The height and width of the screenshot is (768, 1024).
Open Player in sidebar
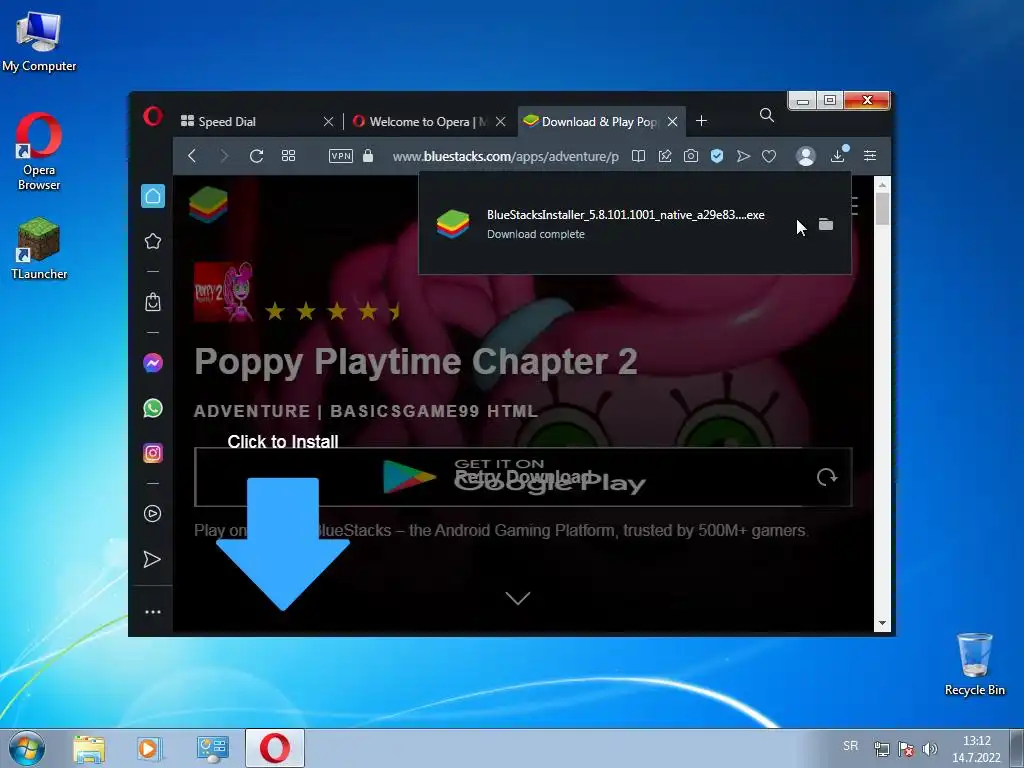point(152,514)
